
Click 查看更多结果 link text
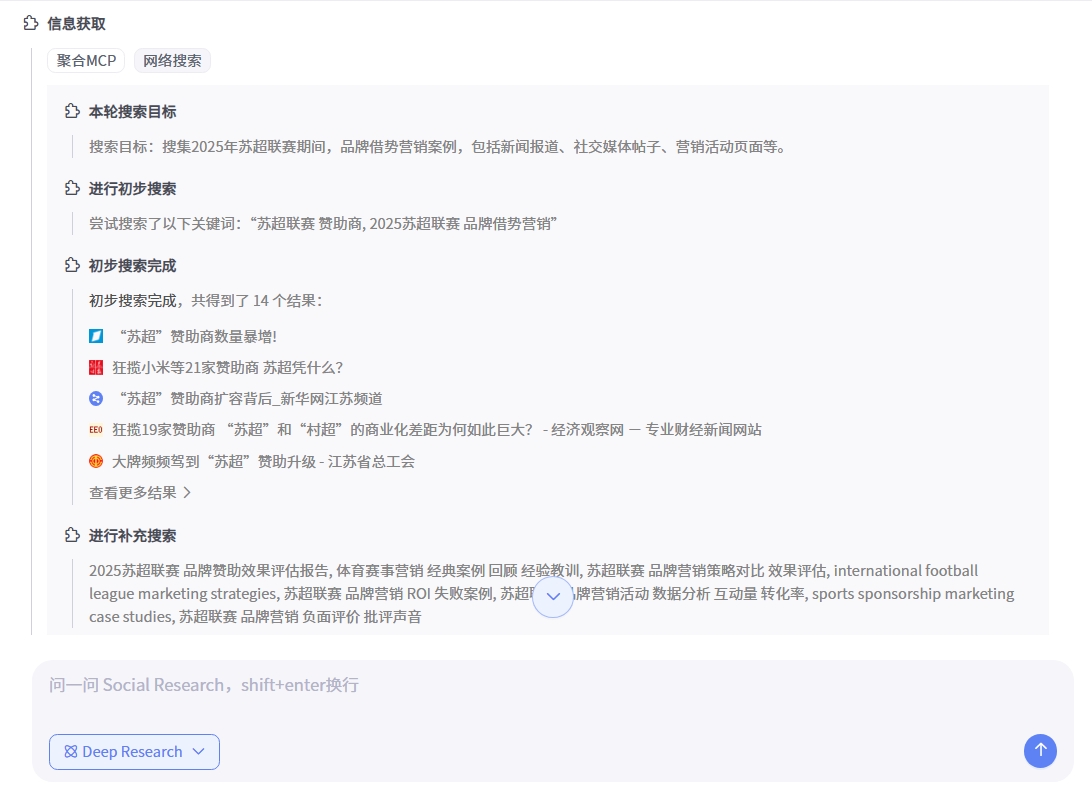133,492
